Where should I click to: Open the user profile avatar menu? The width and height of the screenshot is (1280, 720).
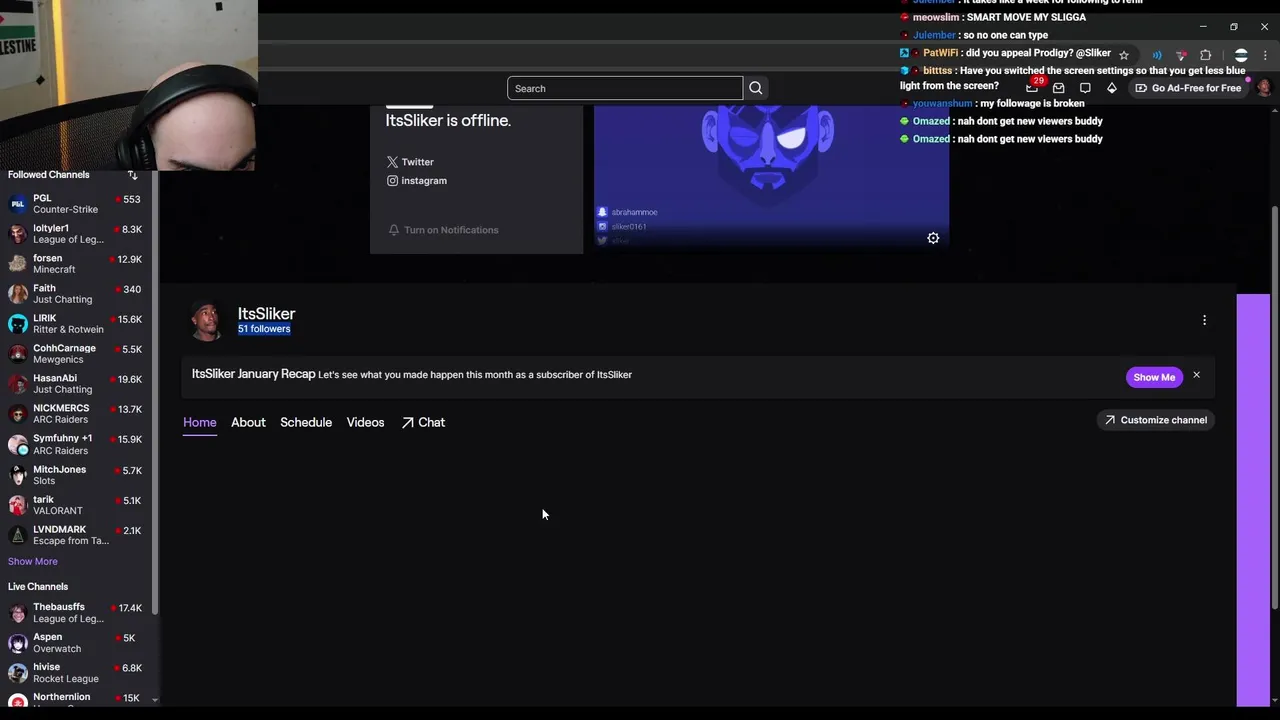(1263, 88)
